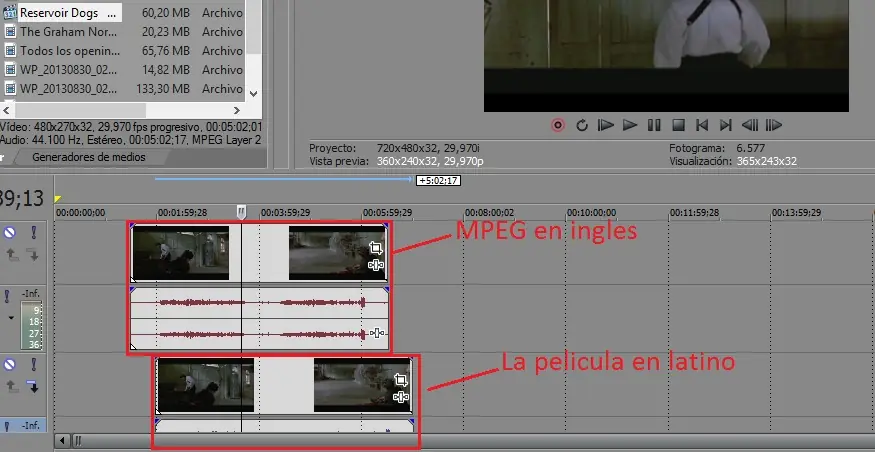Image resolution: width=875 pixels, height=452 pixels.
Task: Solo the second video track
Action: [x=33, y=365]
